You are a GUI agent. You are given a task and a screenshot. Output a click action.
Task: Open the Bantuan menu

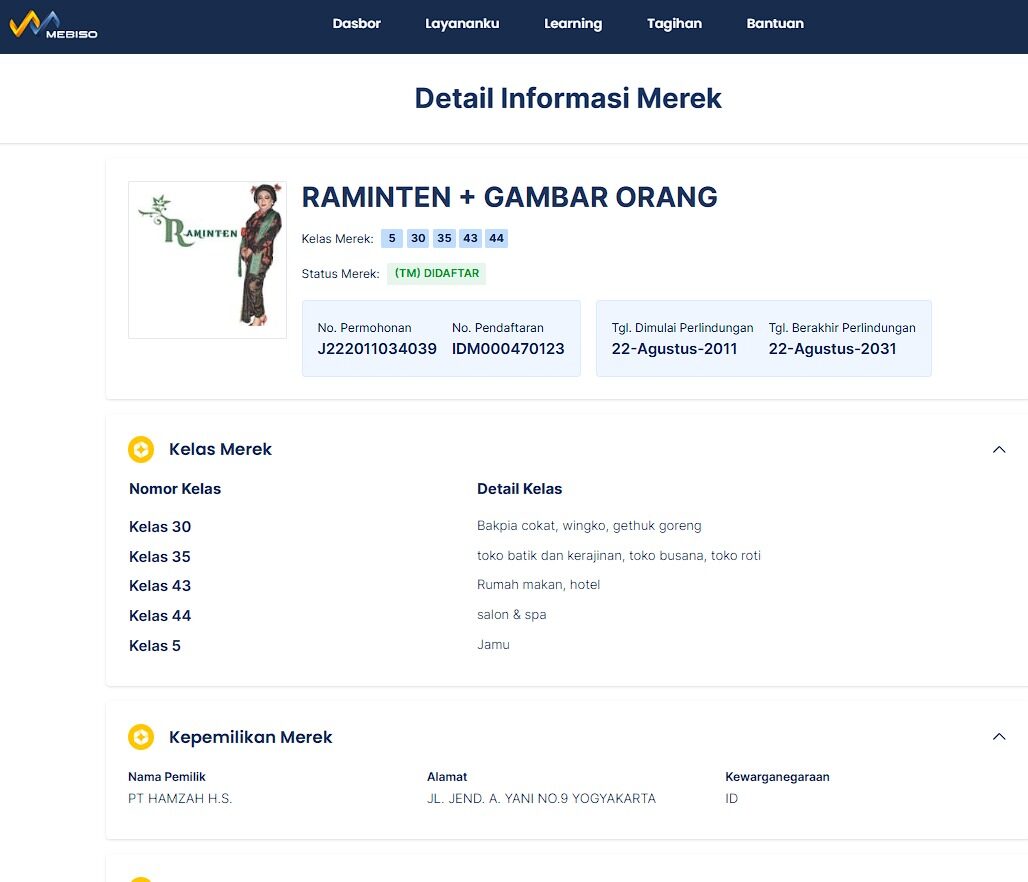pos(775,24)
